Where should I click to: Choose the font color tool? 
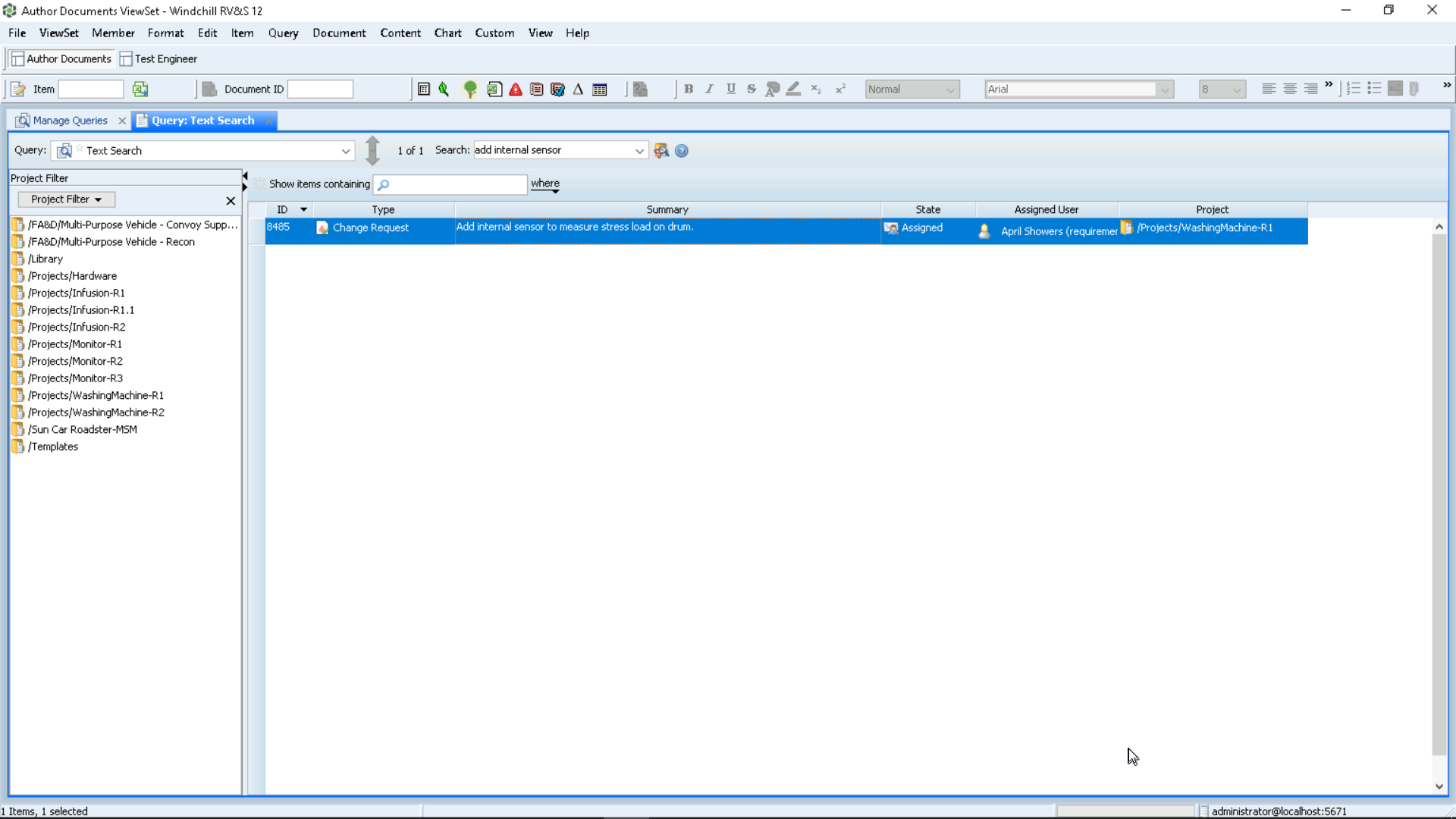pyautogui.click(x=772, y=89)
